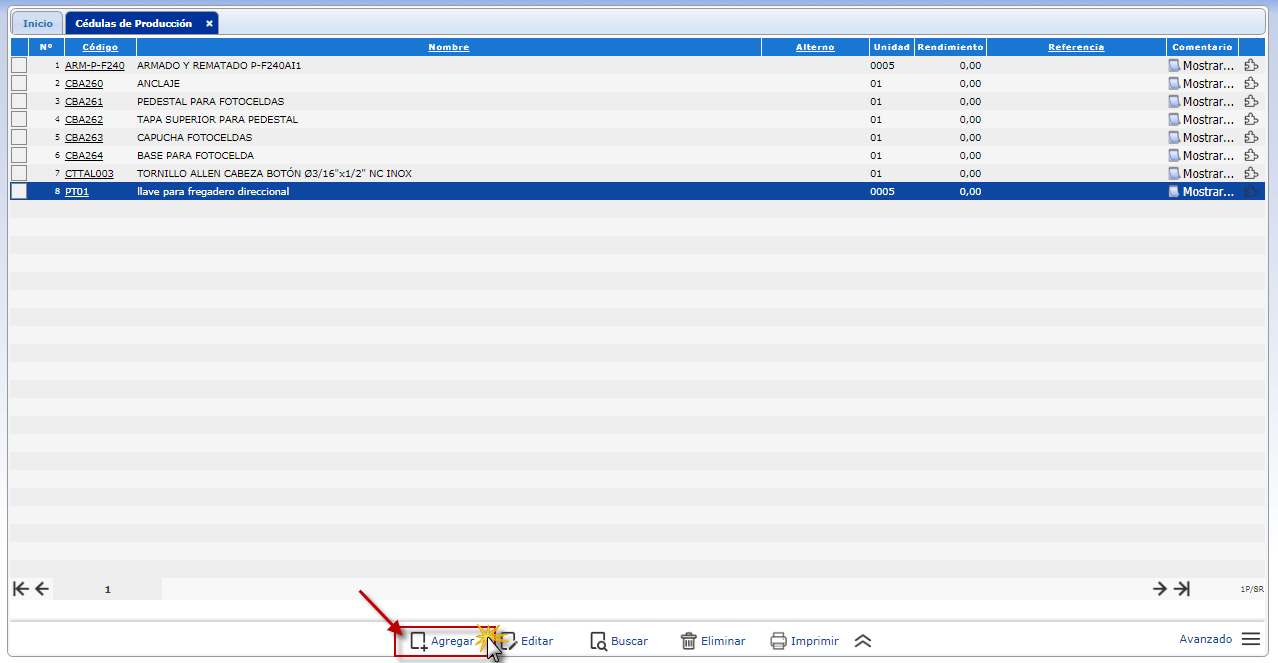Open code link CTTAL003
Viewport: 1278px width, 663px height.
[89, 173]
